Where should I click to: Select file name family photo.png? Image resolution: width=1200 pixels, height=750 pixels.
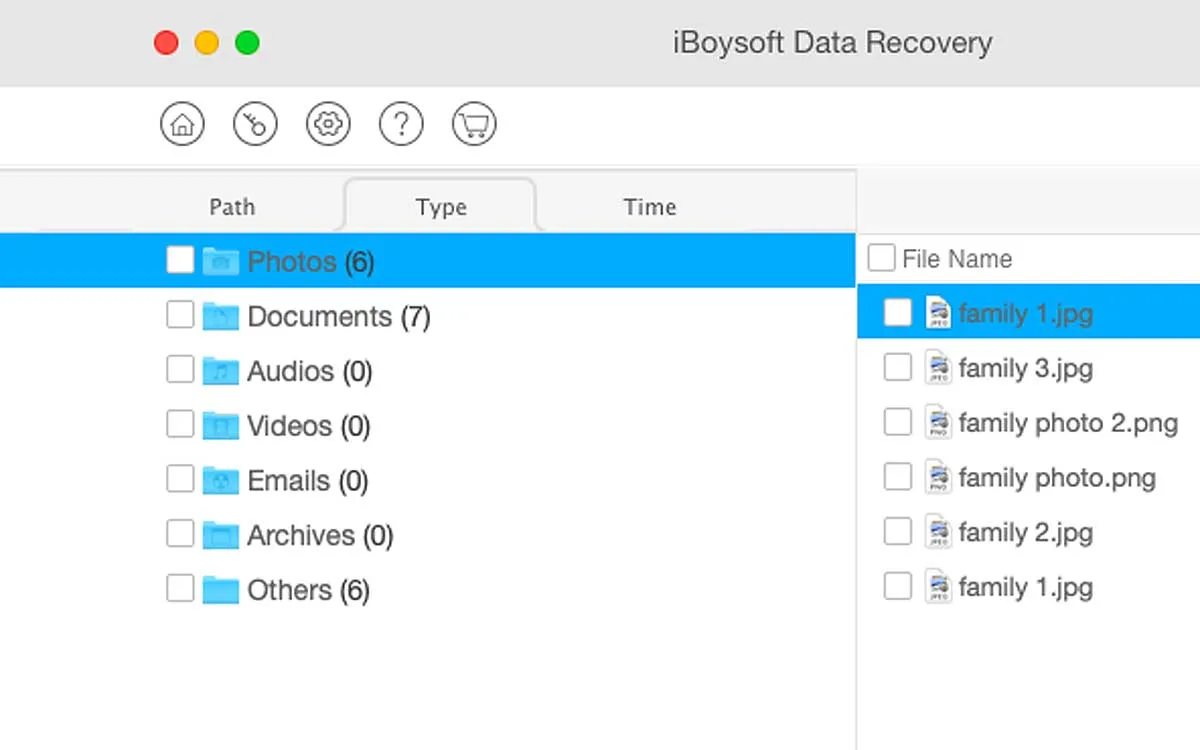pyautogui.click(x=1057, y=478)
